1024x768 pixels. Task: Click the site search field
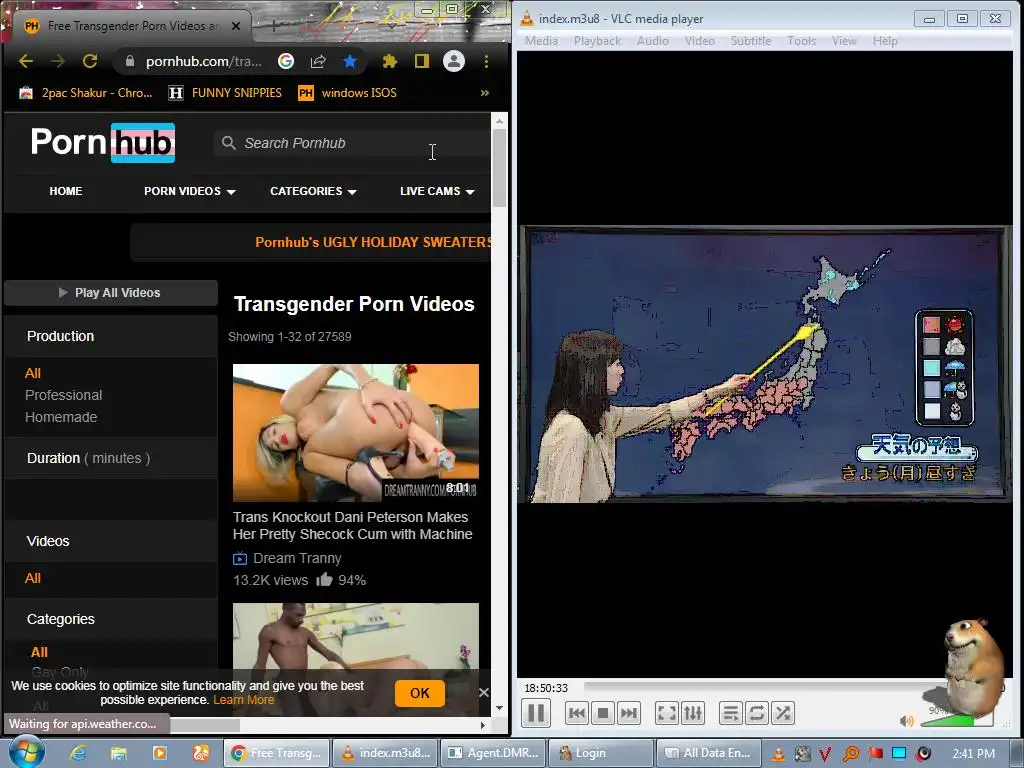pyautogui.click(x=353, y=143)
